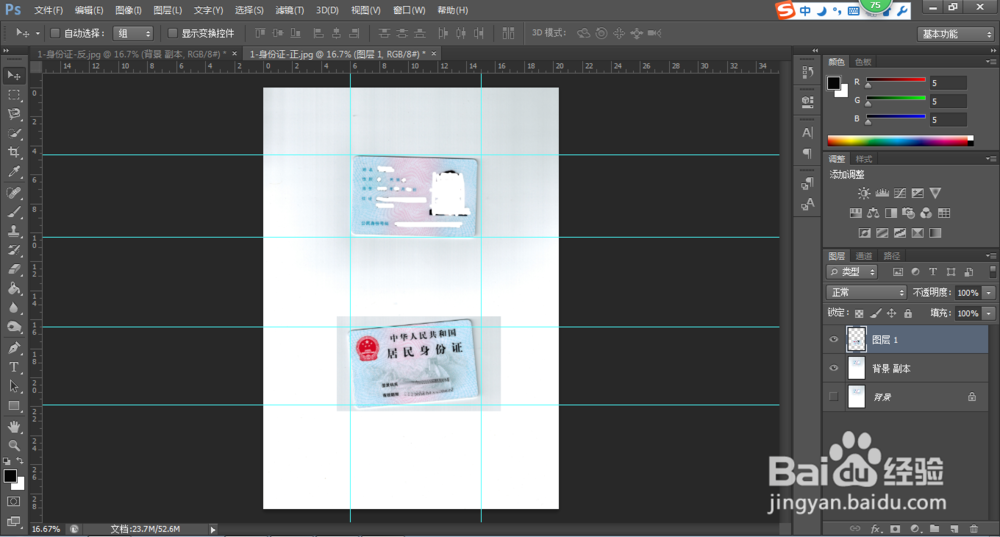Select the Eraser tool

point(13,269)
